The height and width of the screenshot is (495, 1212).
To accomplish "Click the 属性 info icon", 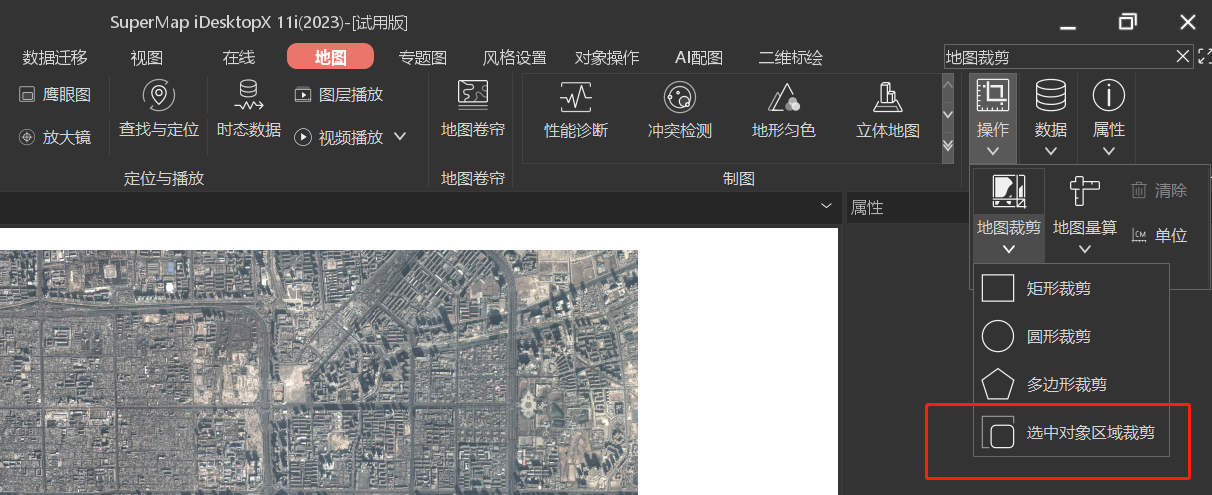I will tap(1109, 96).
